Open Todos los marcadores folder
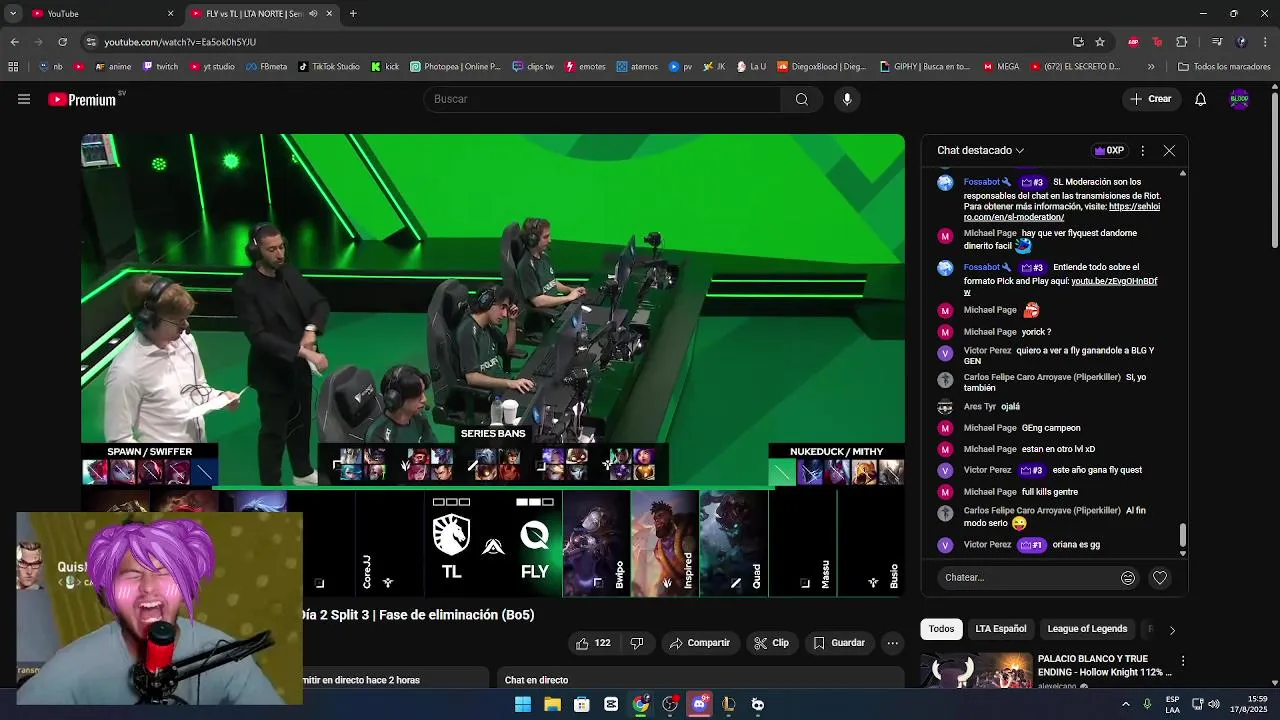 1224,67
